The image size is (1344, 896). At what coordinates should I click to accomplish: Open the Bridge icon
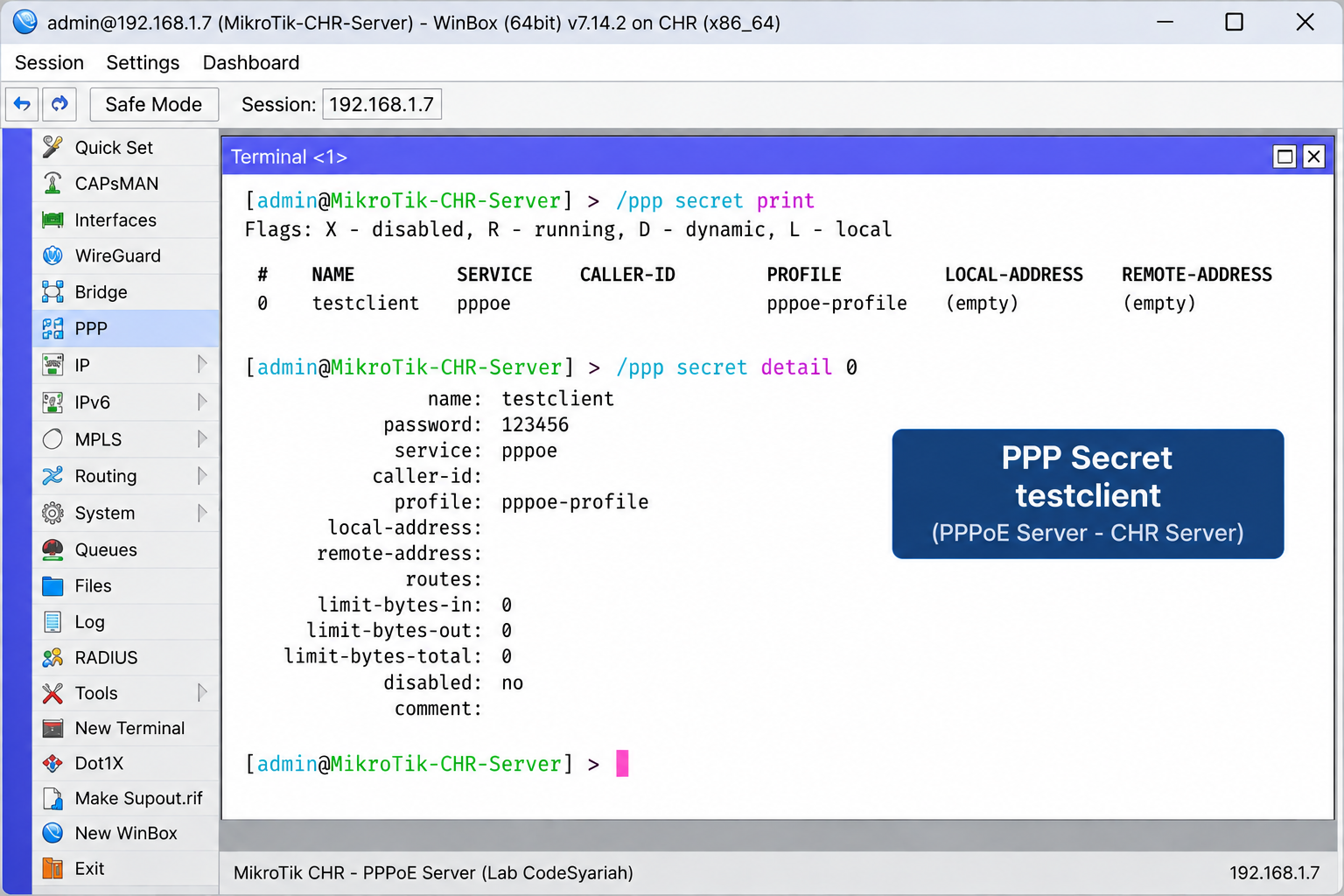click(52, 292)
